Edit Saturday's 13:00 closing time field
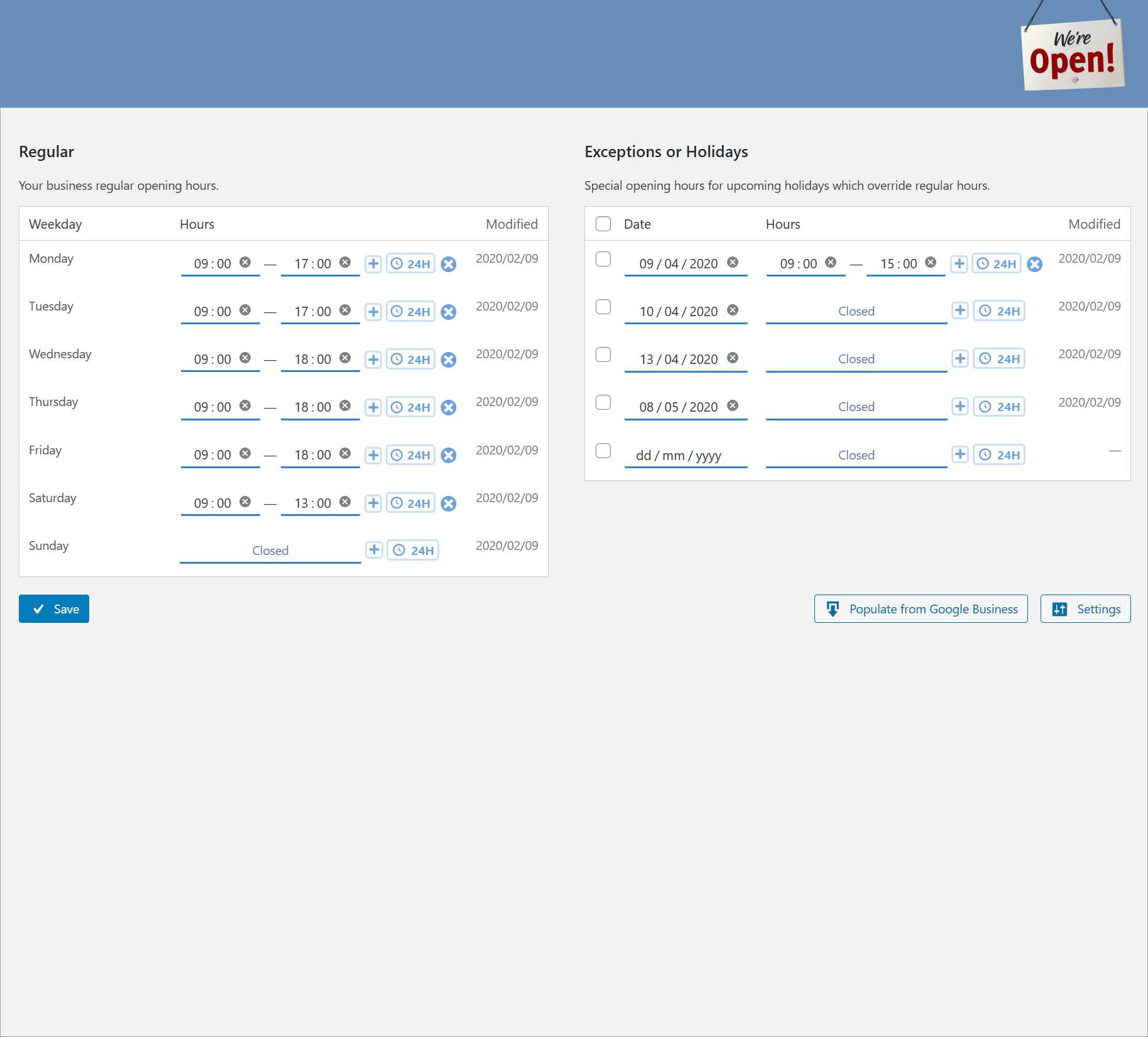The image size is (1148, 1037). point(313,503)
